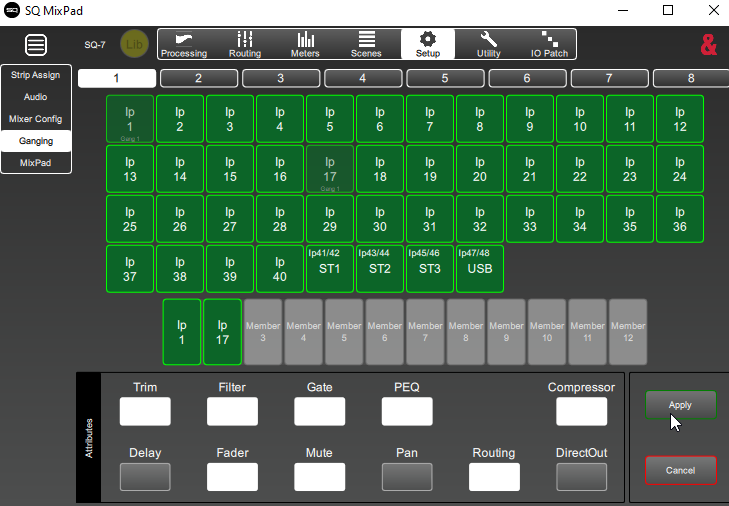Image resolution: width=729 pixels, height=506 pixels.
Task: Select gang tab 5
Action: [445, 78]
